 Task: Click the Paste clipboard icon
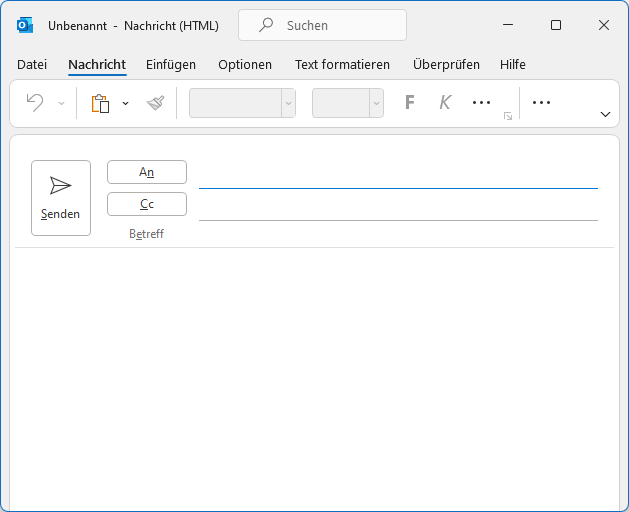coord(100,103)
